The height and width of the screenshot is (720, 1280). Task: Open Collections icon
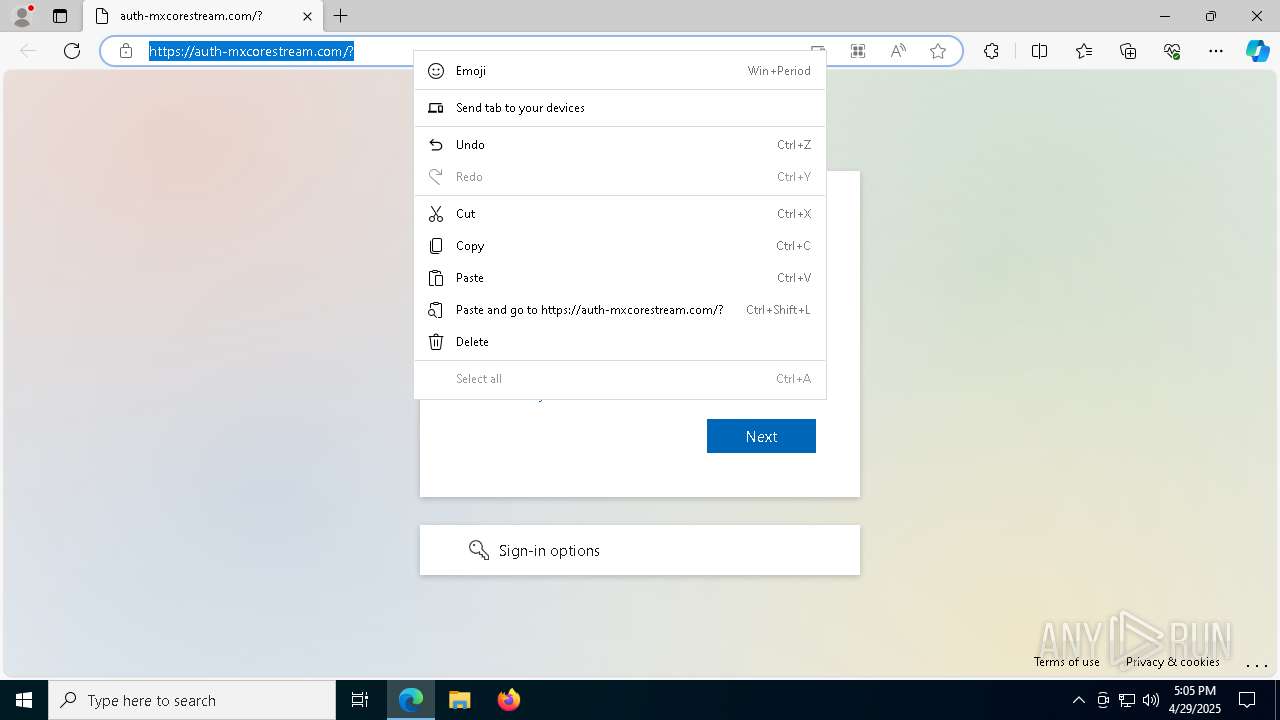pyautogui.click(x=1128, y=51)
